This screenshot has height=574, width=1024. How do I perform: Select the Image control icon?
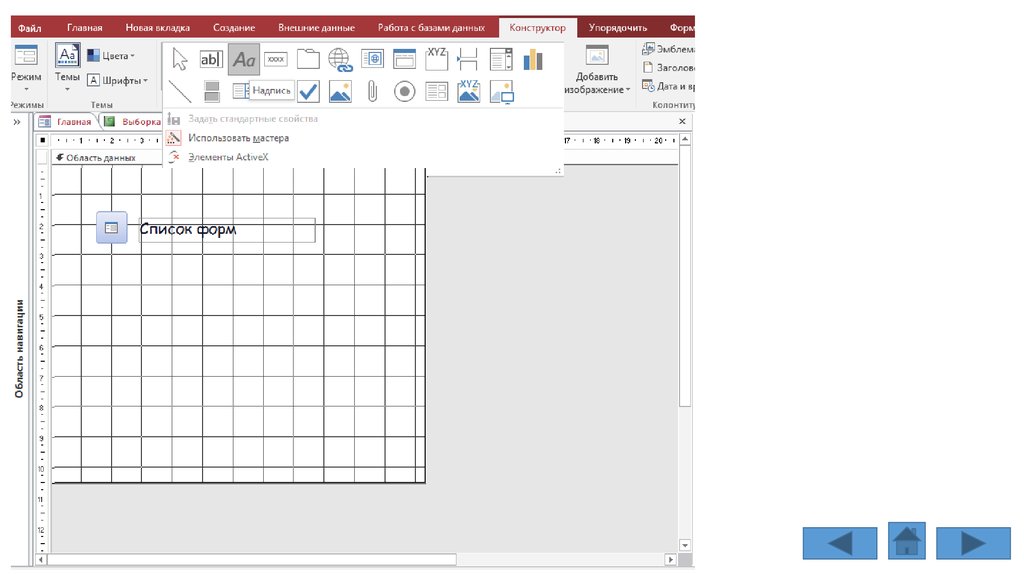point(340,92)
